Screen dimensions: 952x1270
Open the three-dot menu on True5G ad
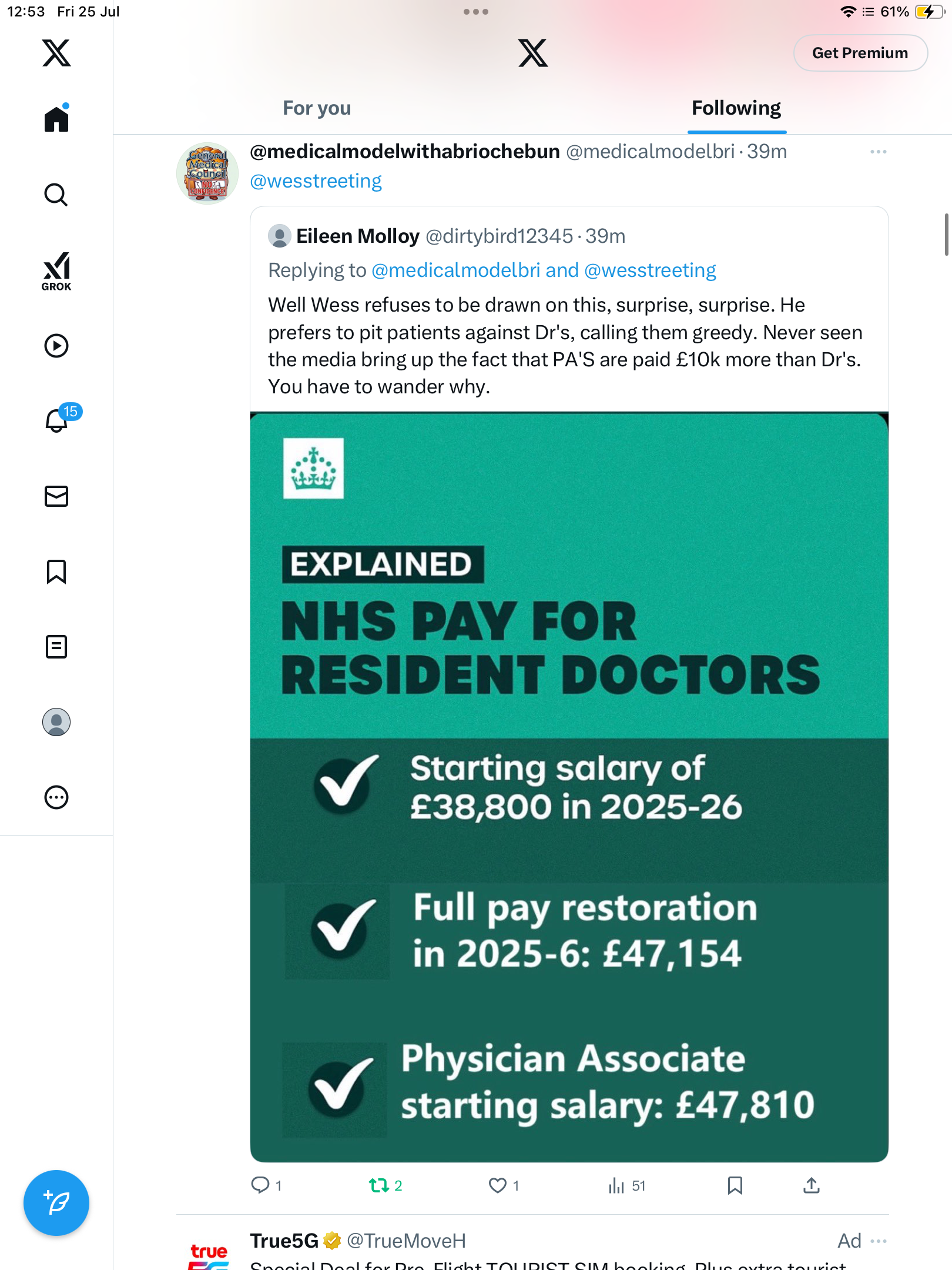point(879,1241)
